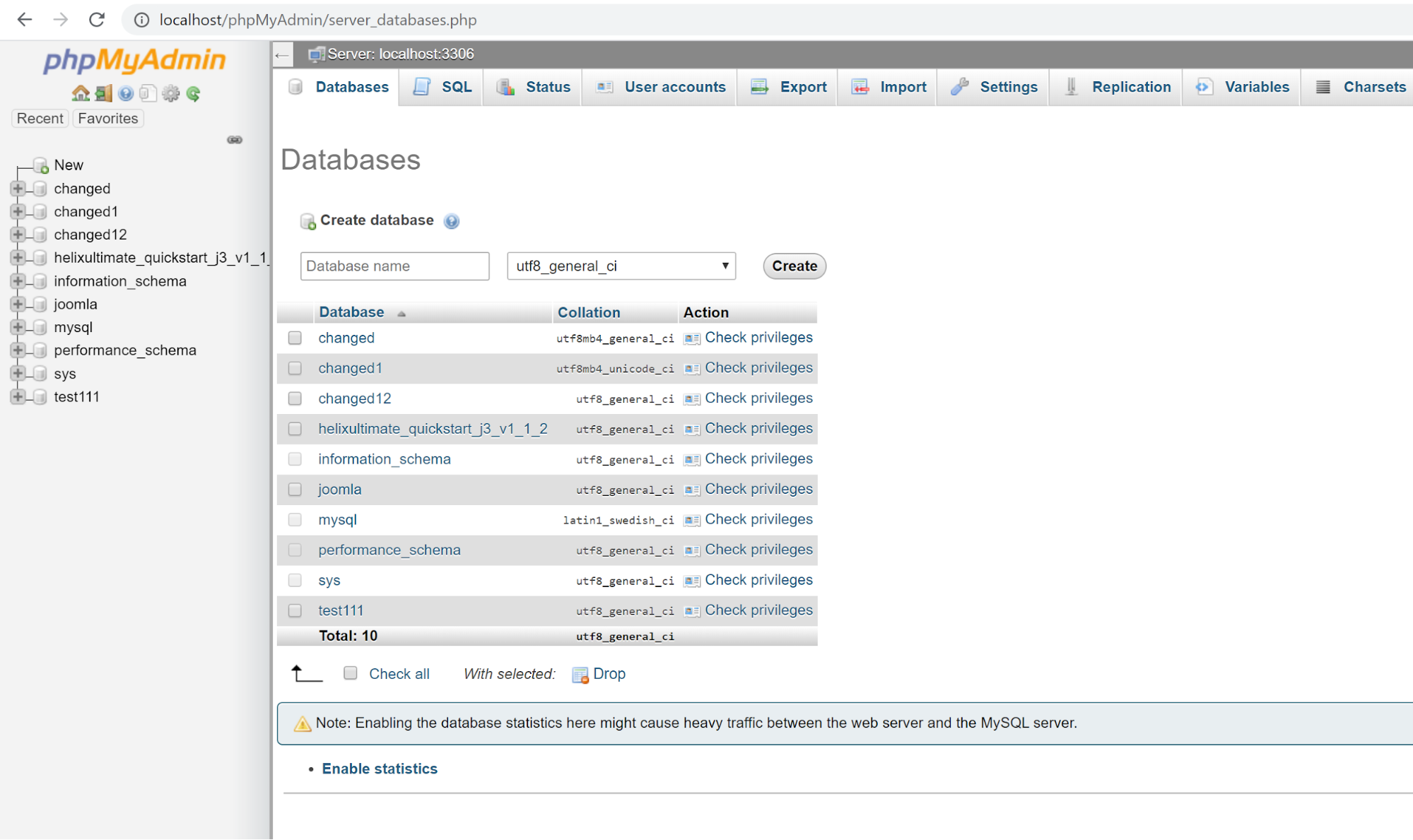Expand the mysql tree node
Screen dimensions: 1413x840
18,327
